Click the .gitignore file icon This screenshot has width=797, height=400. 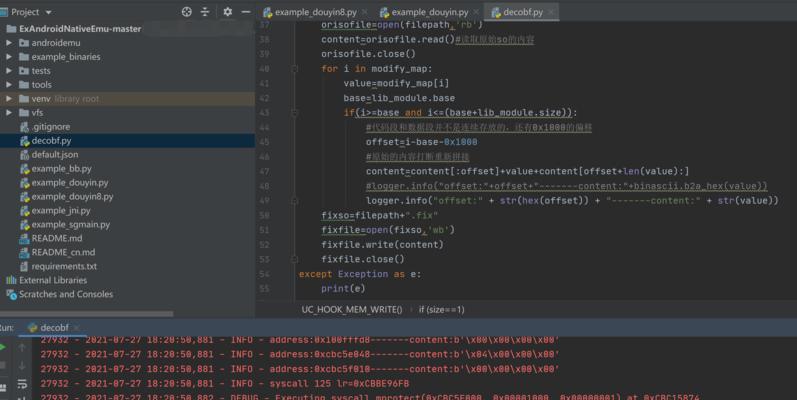pyautogui.click(x=24, y=127)
